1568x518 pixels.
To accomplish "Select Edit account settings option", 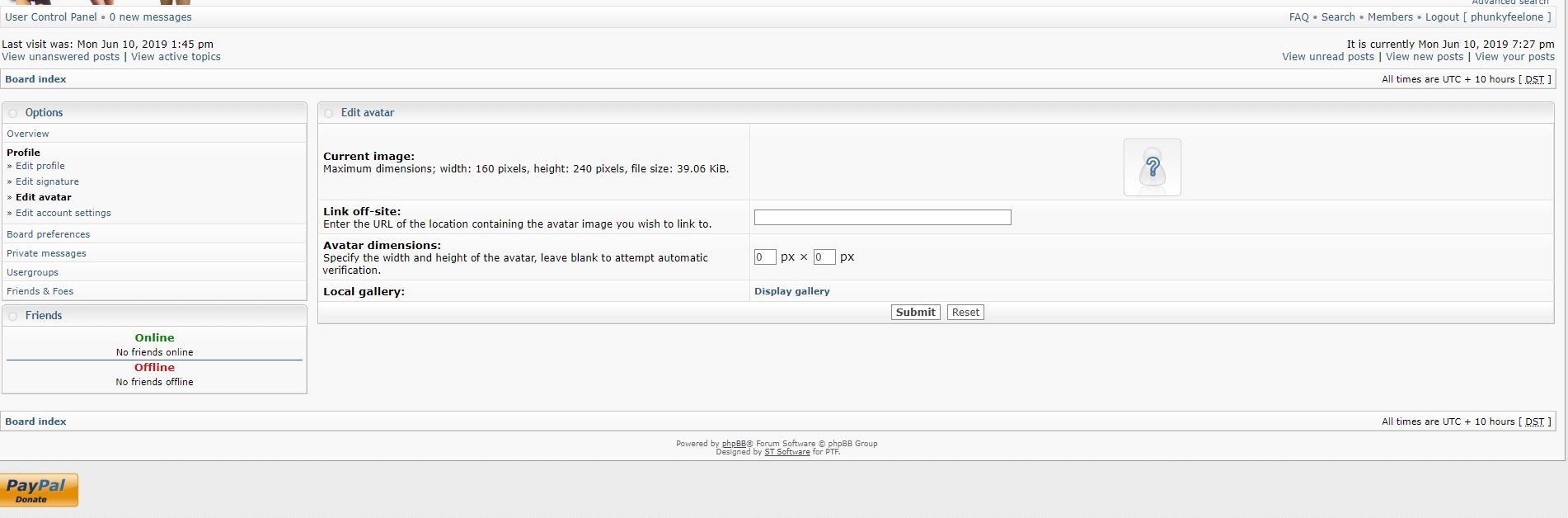I will (63, 213).
